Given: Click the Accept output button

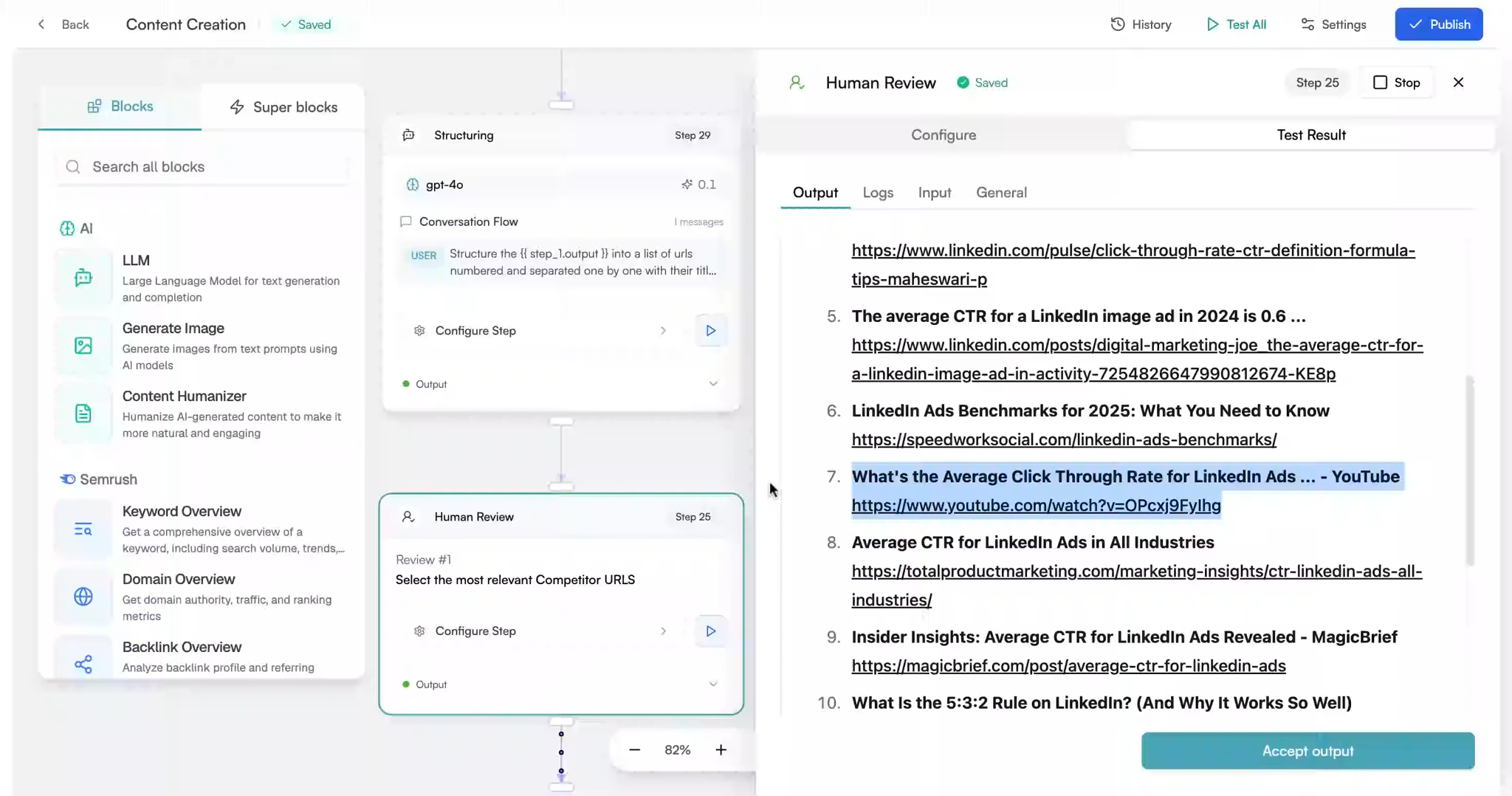Looking at the screenshot, I should 1307,751.
